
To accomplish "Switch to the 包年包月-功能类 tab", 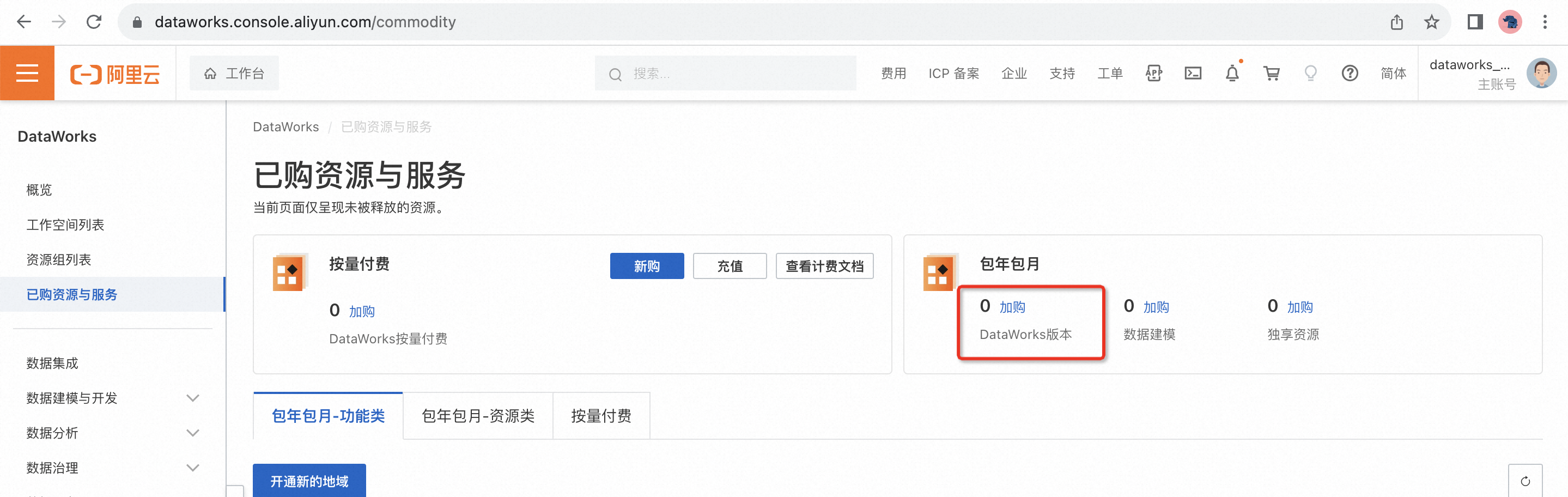I will [328, 416].
